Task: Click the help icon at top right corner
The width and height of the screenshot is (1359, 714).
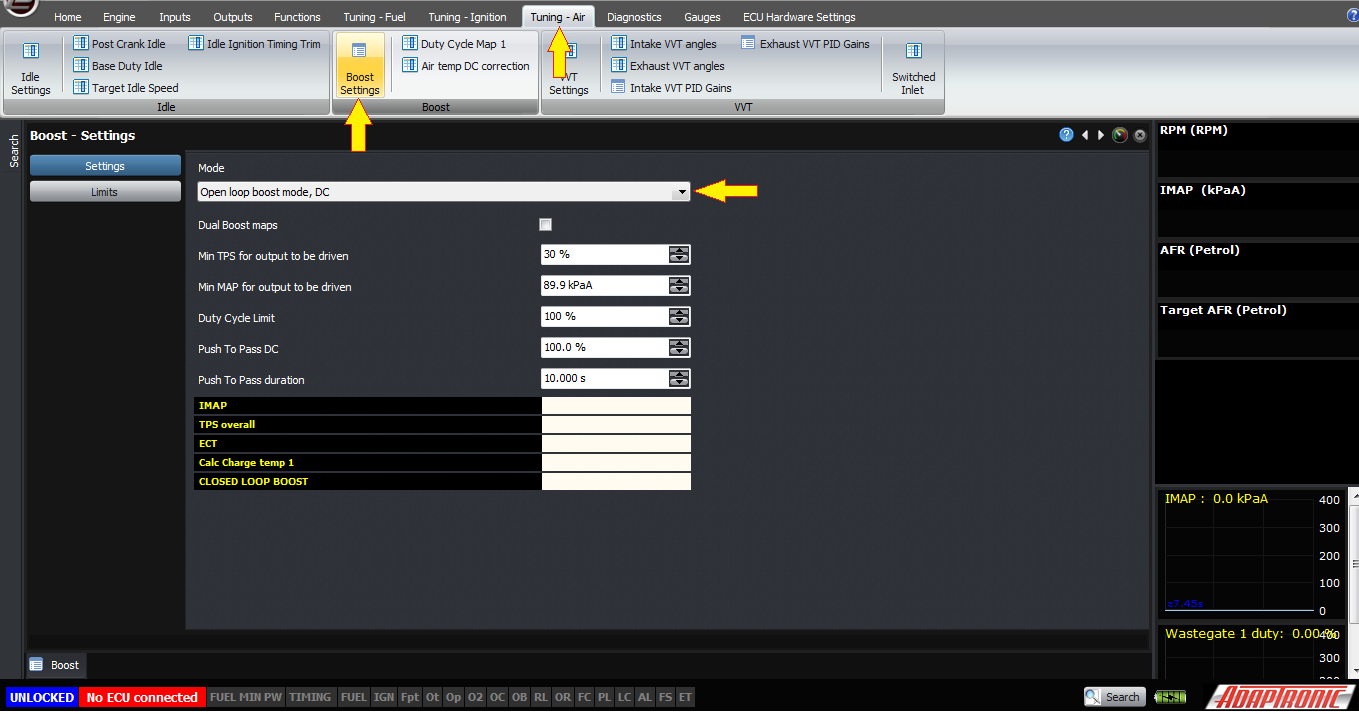Action: coord(1352,15)
